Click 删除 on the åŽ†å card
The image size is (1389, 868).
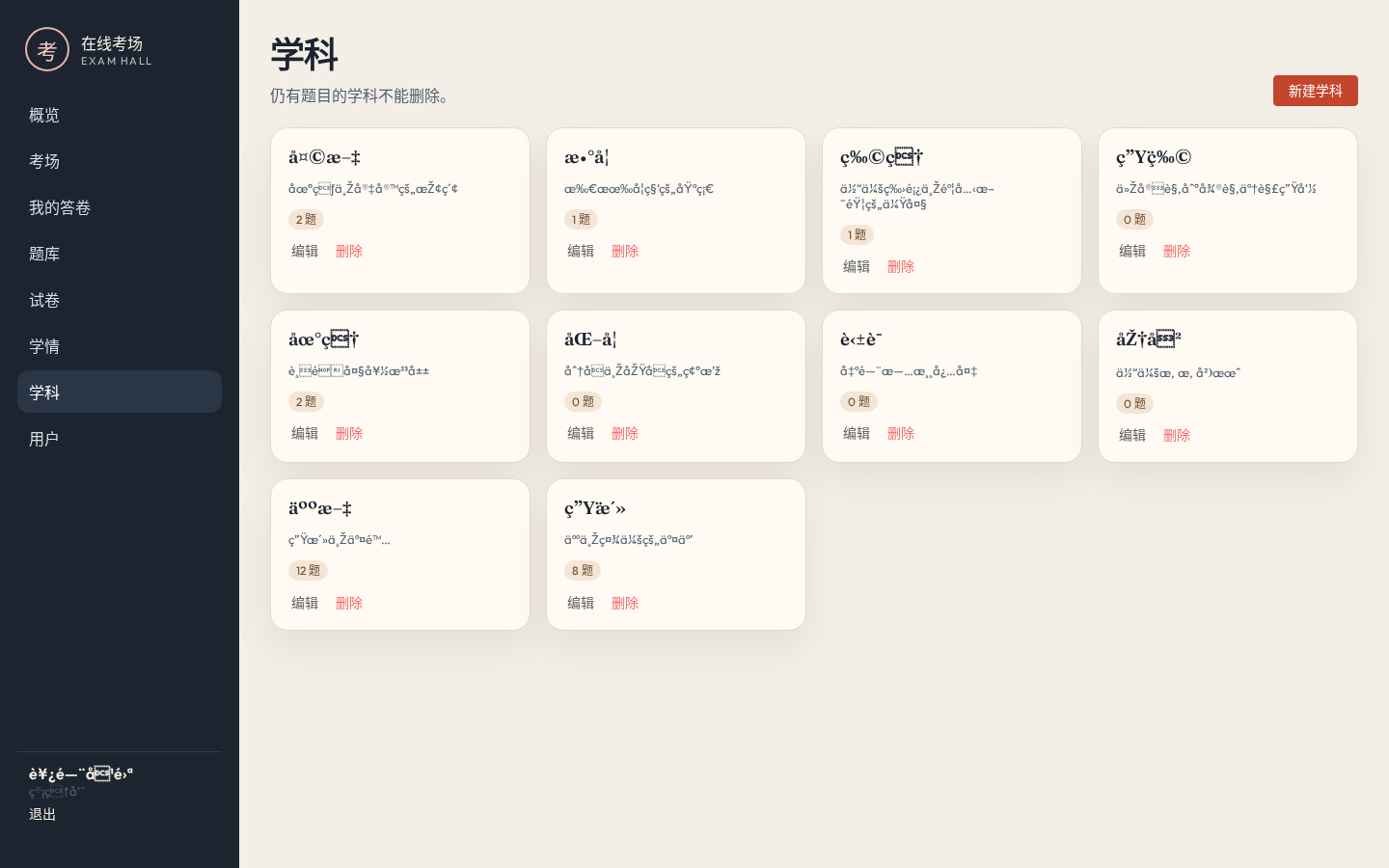1177,435
